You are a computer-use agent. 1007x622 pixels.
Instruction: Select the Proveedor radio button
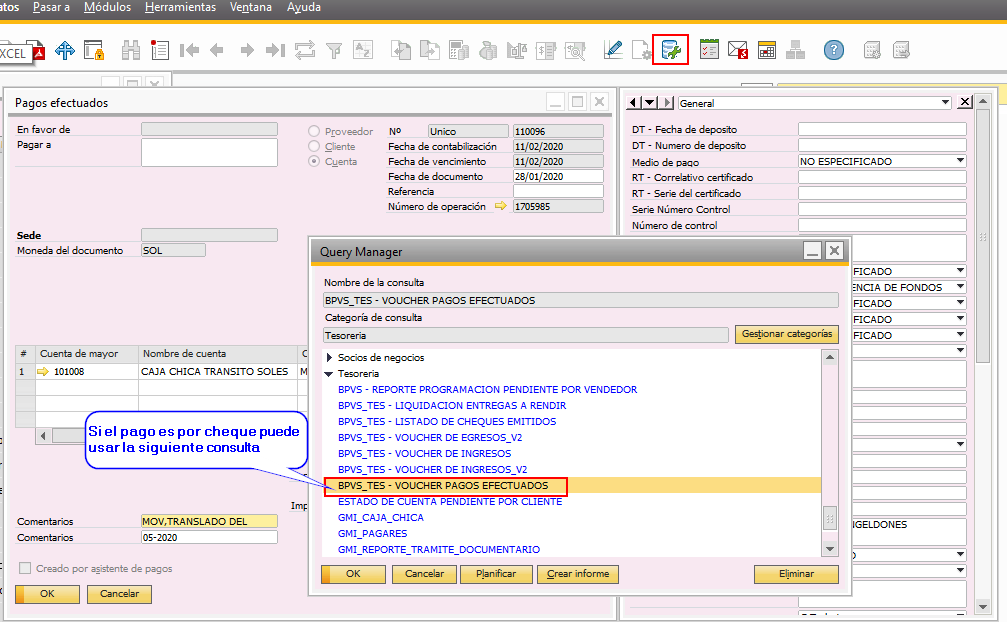point(314,131)
